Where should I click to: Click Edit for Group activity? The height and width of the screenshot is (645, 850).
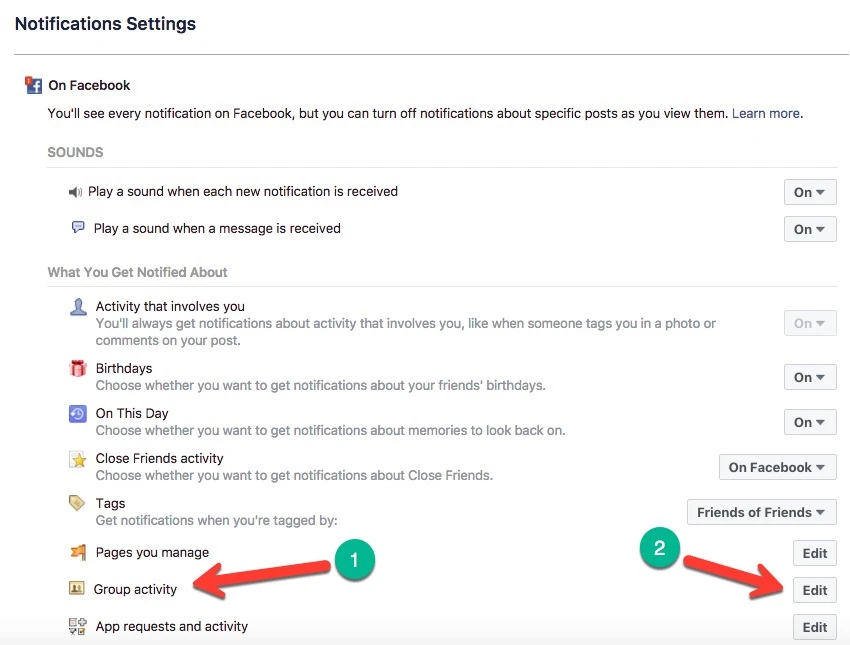coord(814,590)
